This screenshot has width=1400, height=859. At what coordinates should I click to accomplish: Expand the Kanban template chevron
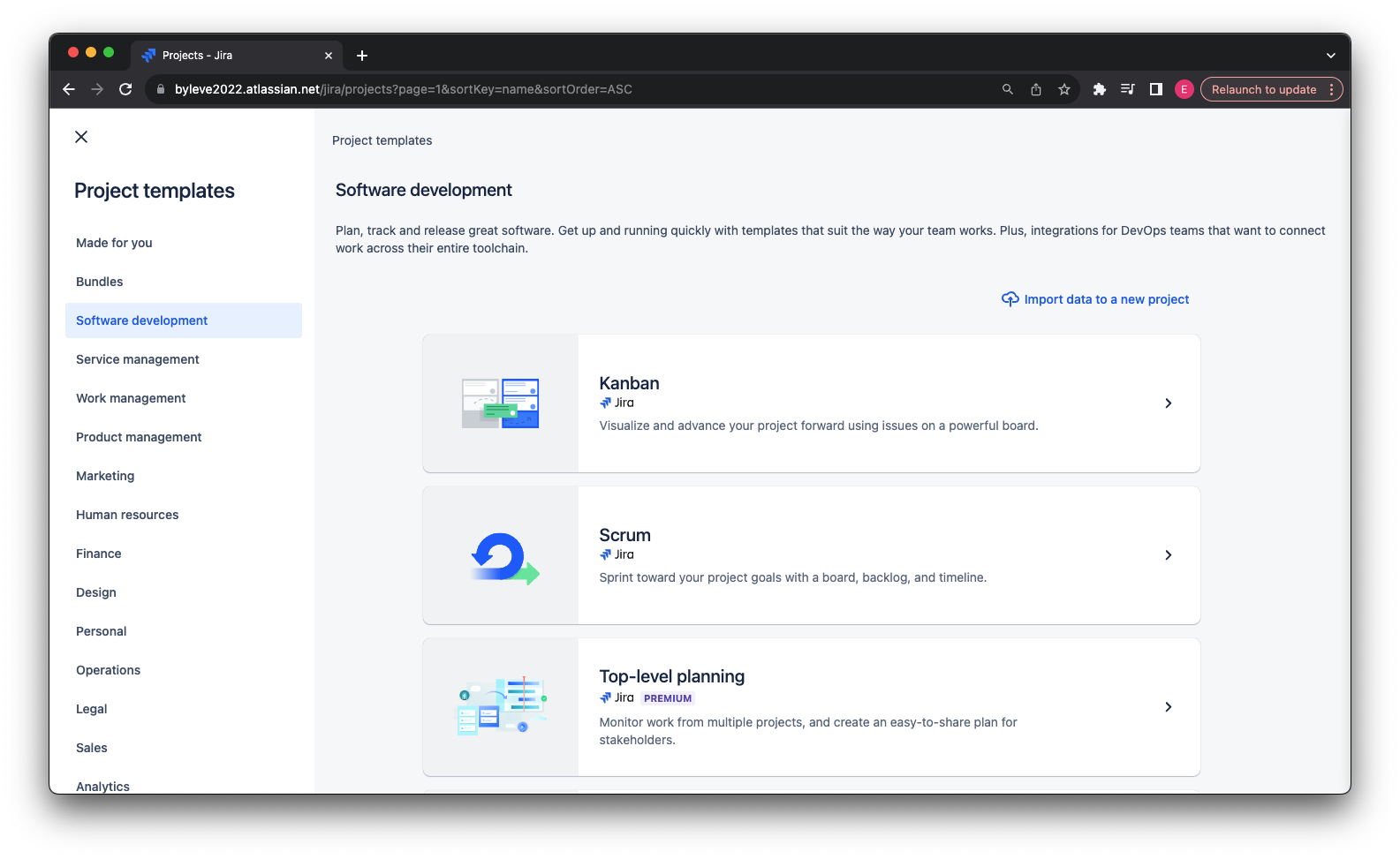(1168, 403)
